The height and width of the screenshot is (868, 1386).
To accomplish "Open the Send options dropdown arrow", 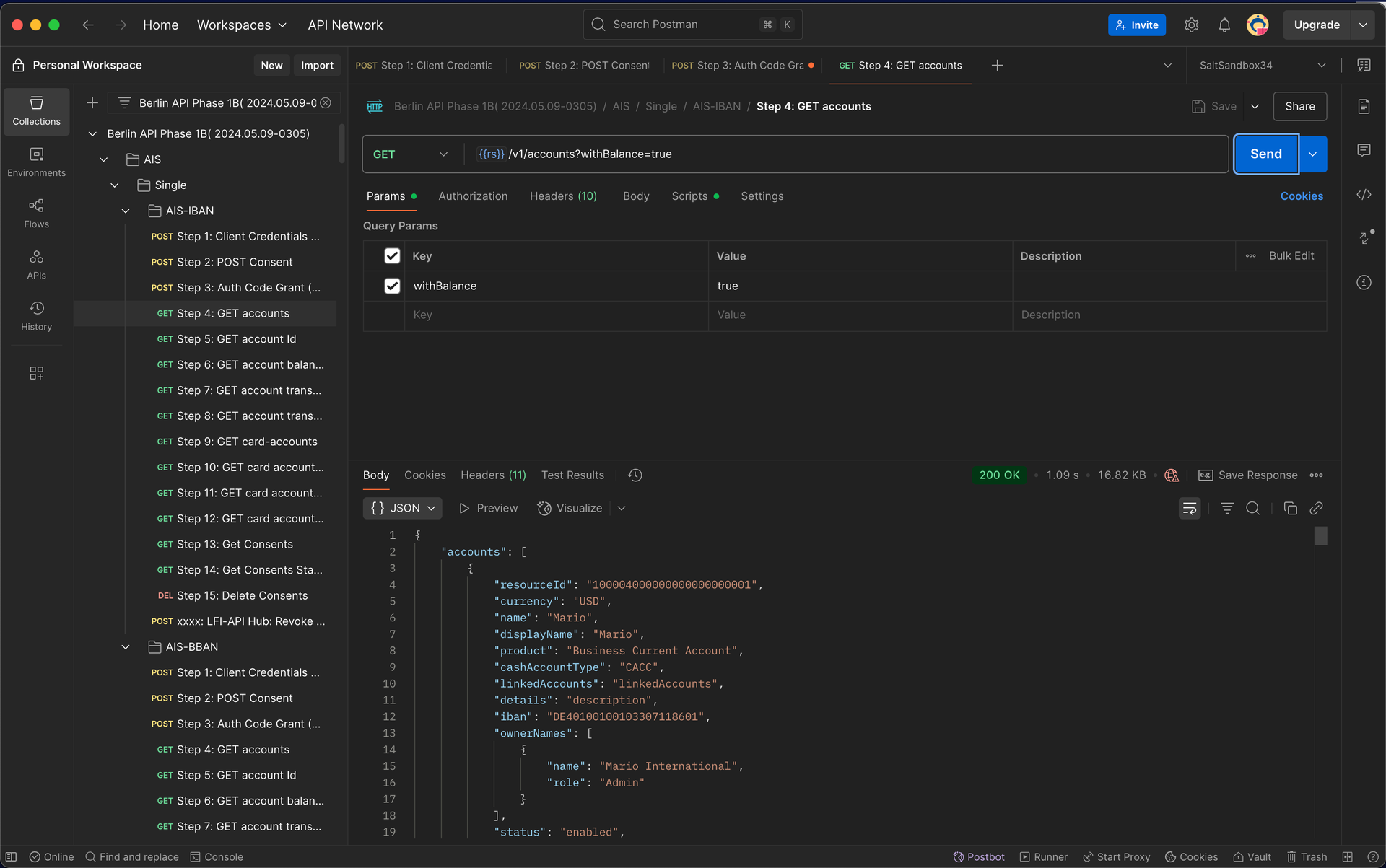I will pos(1313,154).
